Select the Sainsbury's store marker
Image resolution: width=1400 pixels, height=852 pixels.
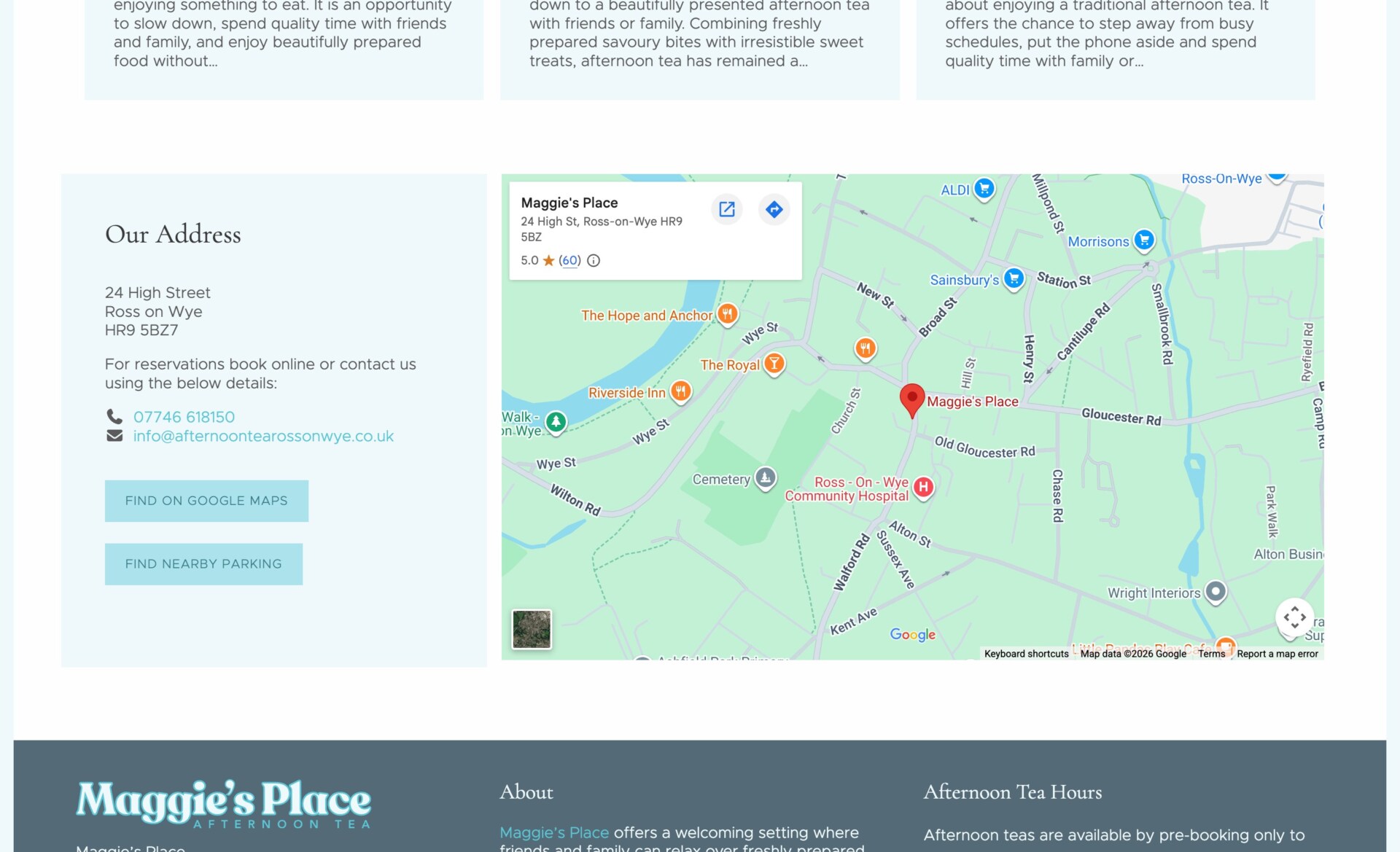tap(1014, 278)
